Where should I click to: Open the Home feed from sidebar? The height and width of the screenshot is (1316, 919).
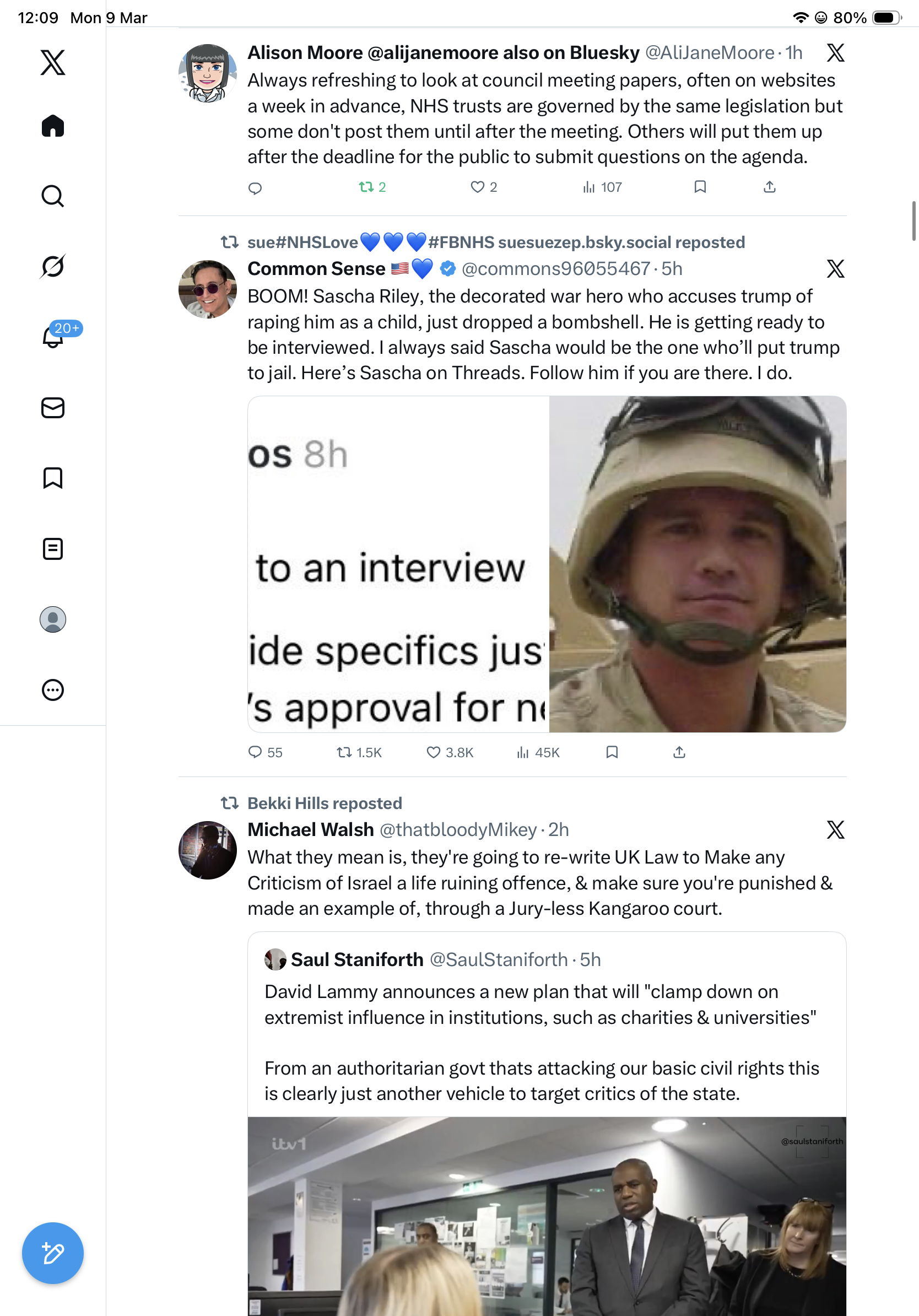pyautogui.click(x=53, y=126)
